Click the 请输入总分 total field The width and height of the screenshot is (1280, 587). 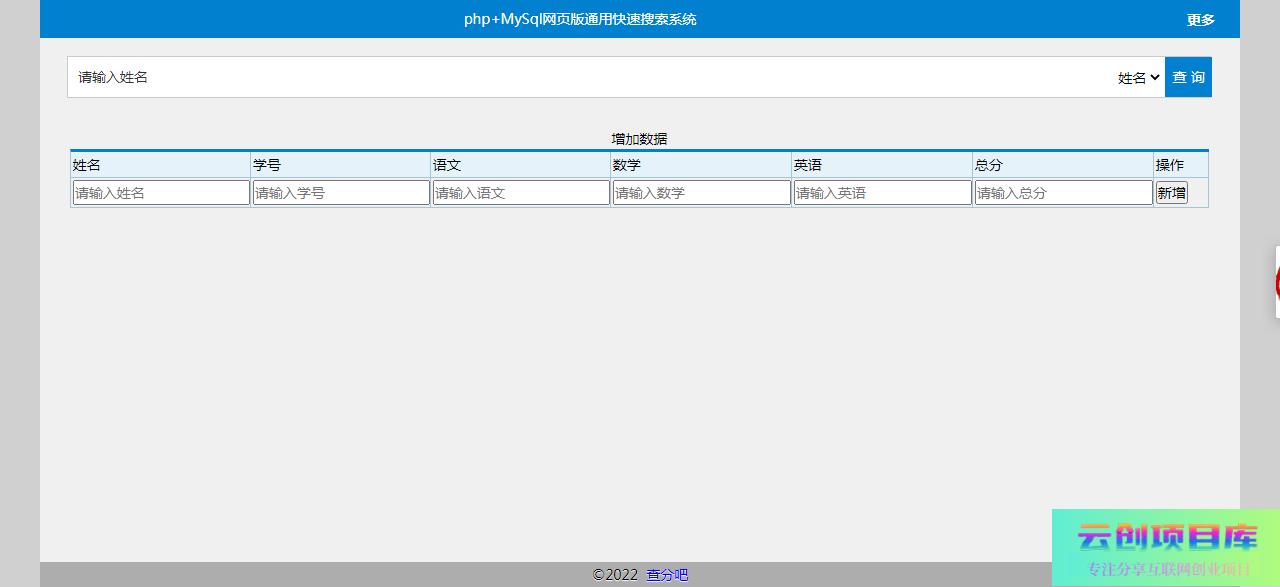coord(1063,193)
